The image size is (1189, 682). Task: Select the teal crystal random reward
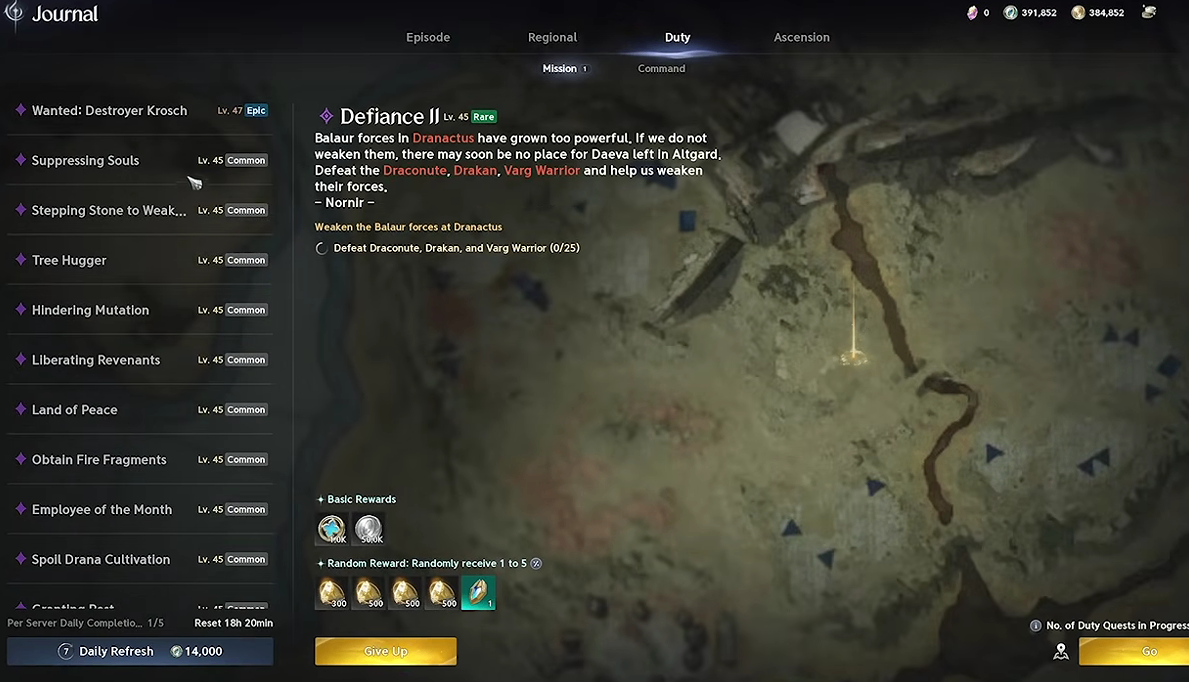point(478,592)
